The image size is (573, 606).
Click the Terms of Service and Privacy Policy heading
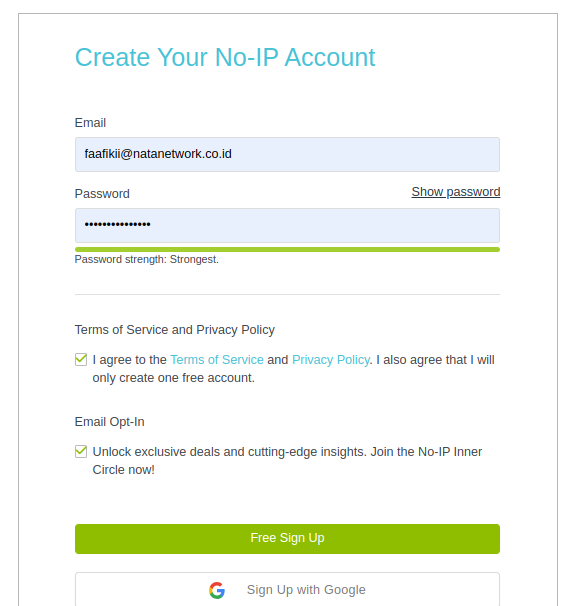(175, 330)
